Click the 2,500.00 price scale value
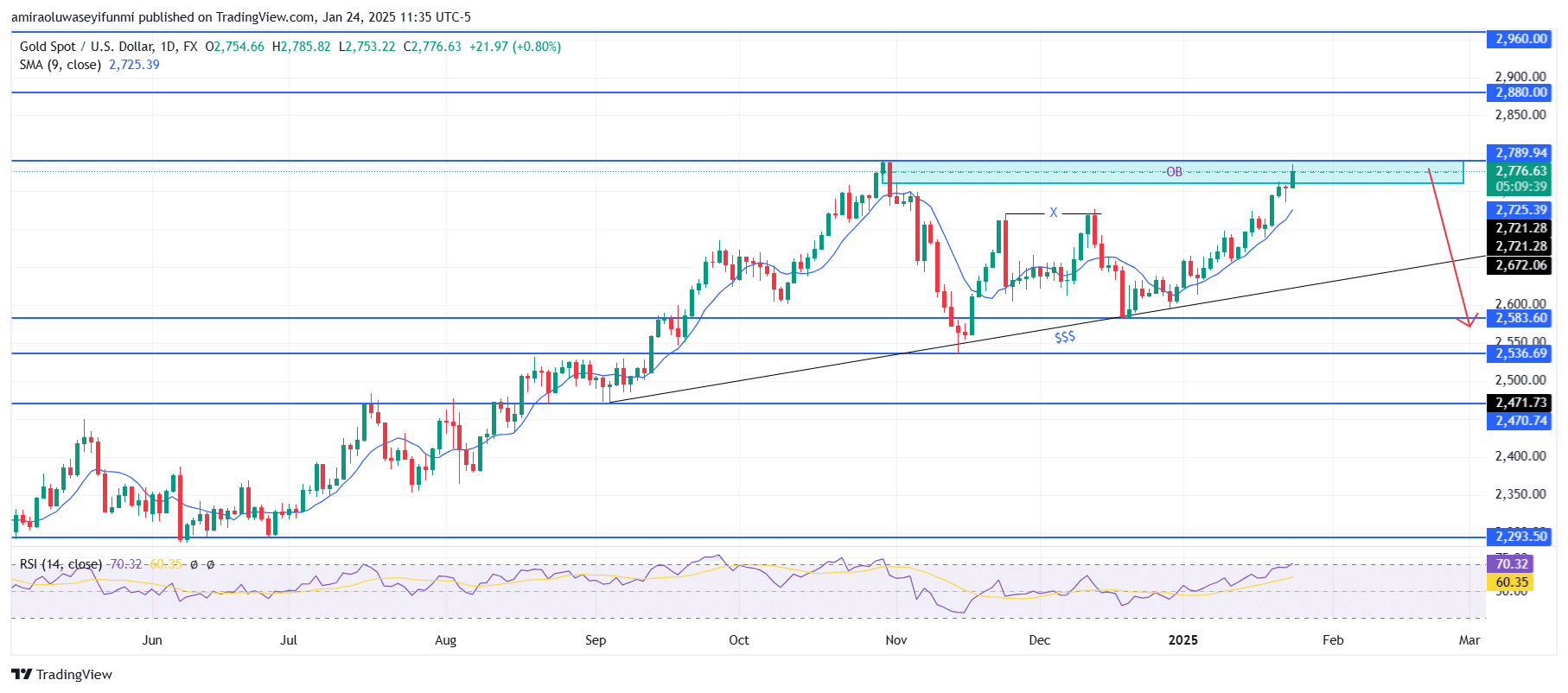This screenshot has width=1568, height=693. click(1520, 380)
